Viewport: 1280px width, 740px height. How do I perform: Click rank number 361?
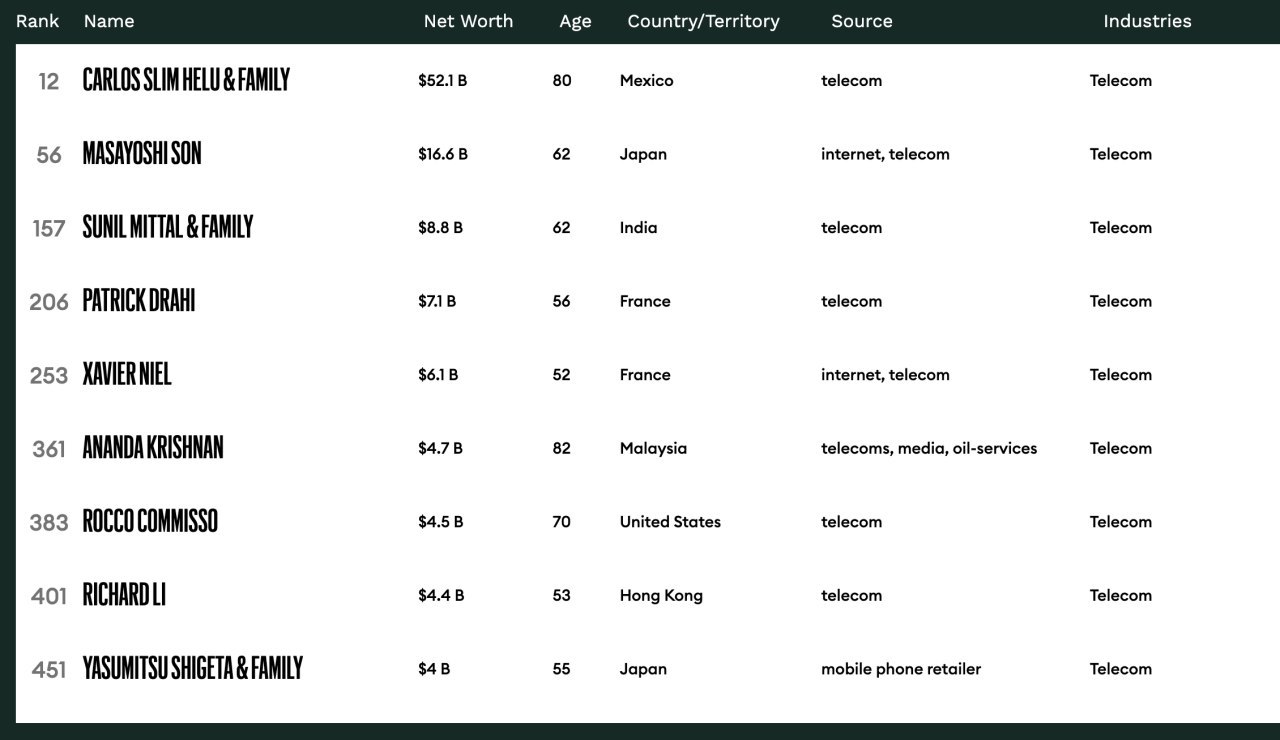point(49,449)
